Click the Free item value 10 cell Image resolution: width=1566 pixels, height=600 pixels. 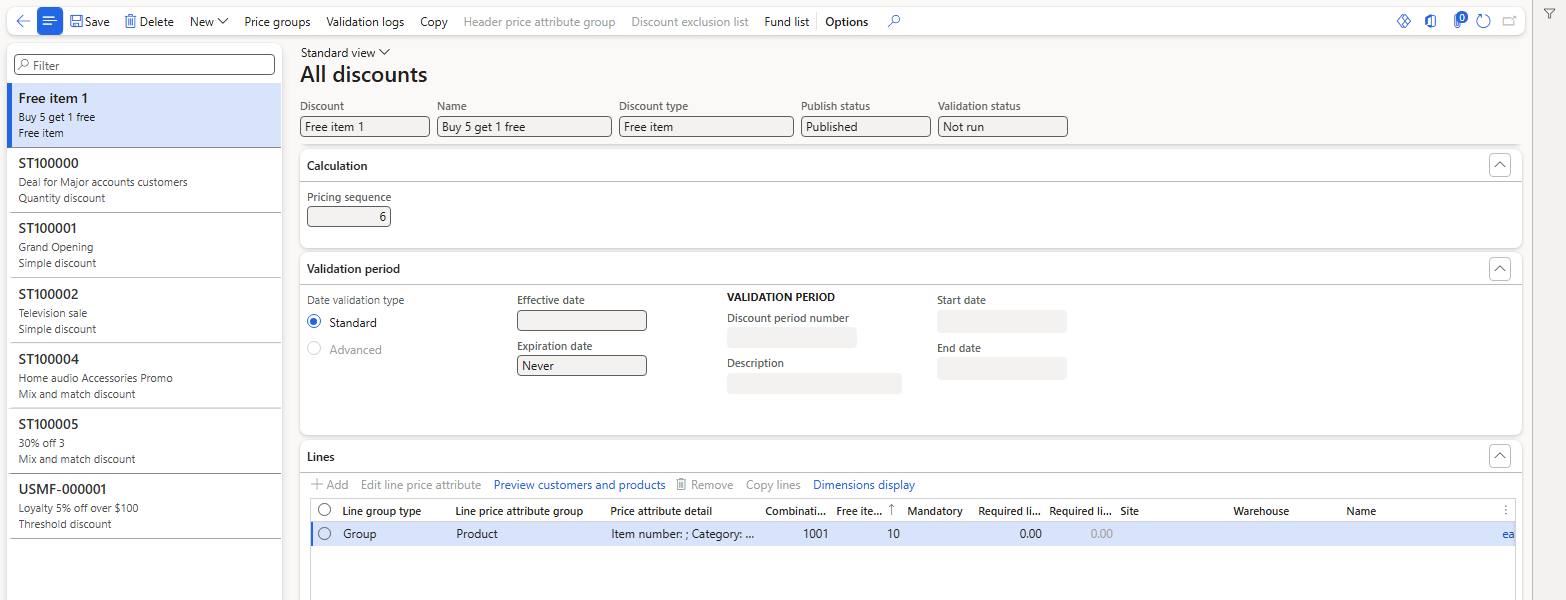tap(869, 534)
